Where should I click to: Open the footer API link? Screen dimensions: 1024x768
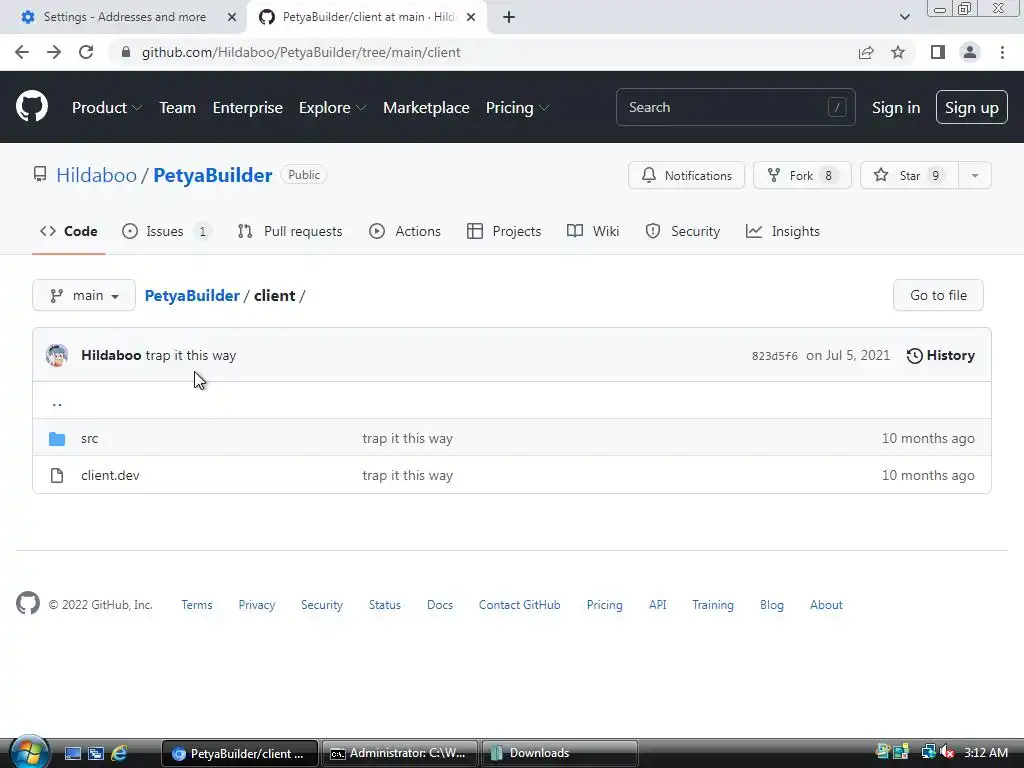tap(658, 605)
